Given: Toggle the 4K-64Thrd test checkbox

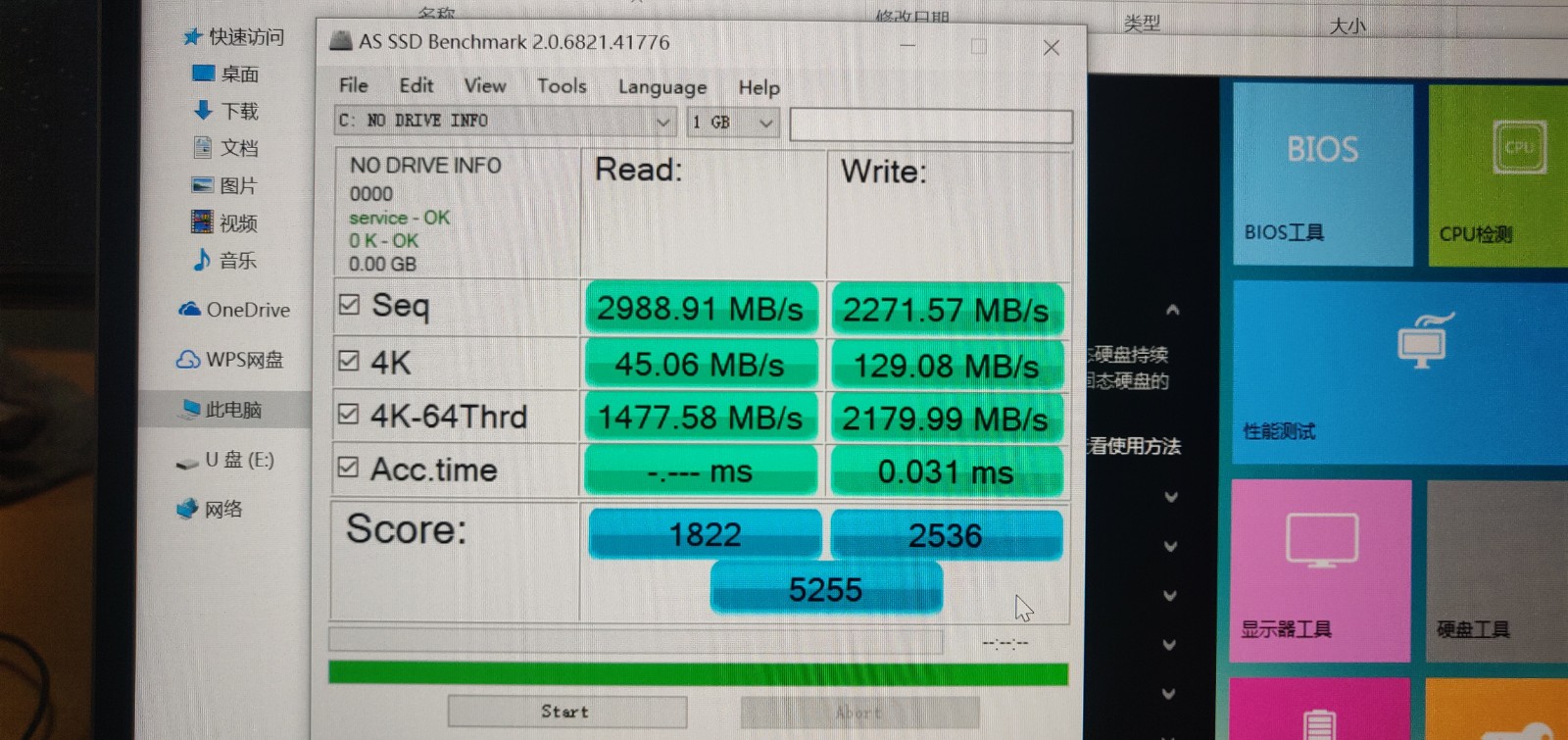Looking at the screenshot, I should pos(348,414).
